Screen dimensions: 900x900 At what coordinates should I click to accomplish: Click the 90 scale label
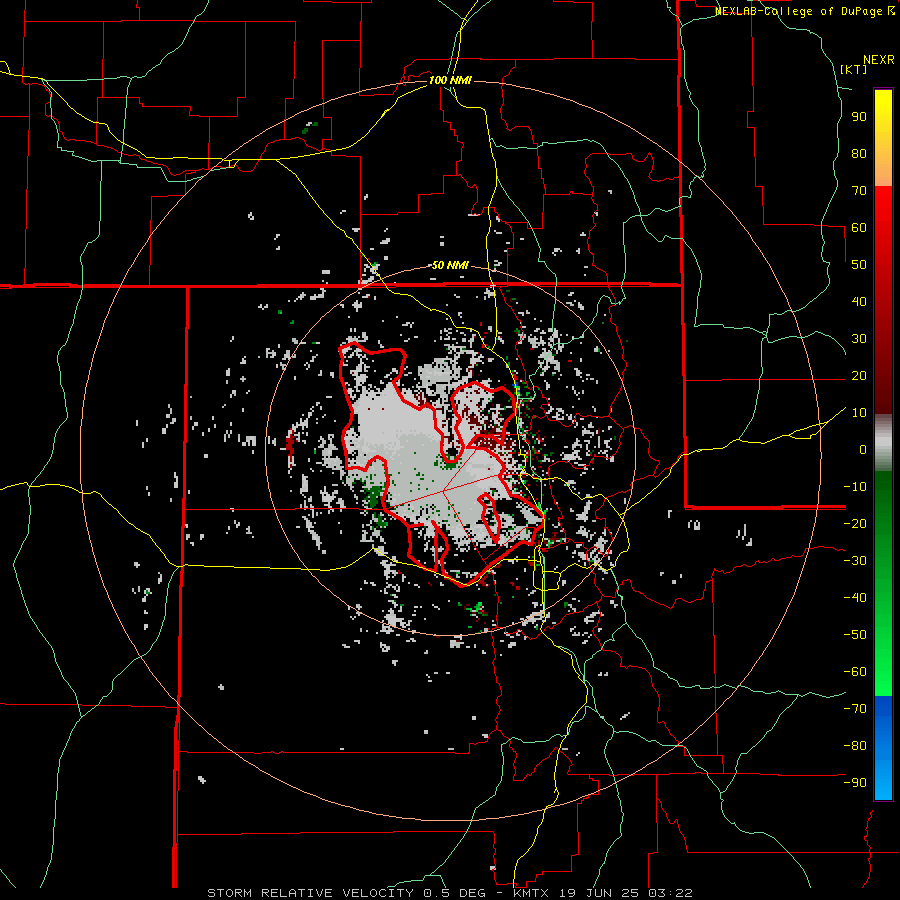point(859,117)
